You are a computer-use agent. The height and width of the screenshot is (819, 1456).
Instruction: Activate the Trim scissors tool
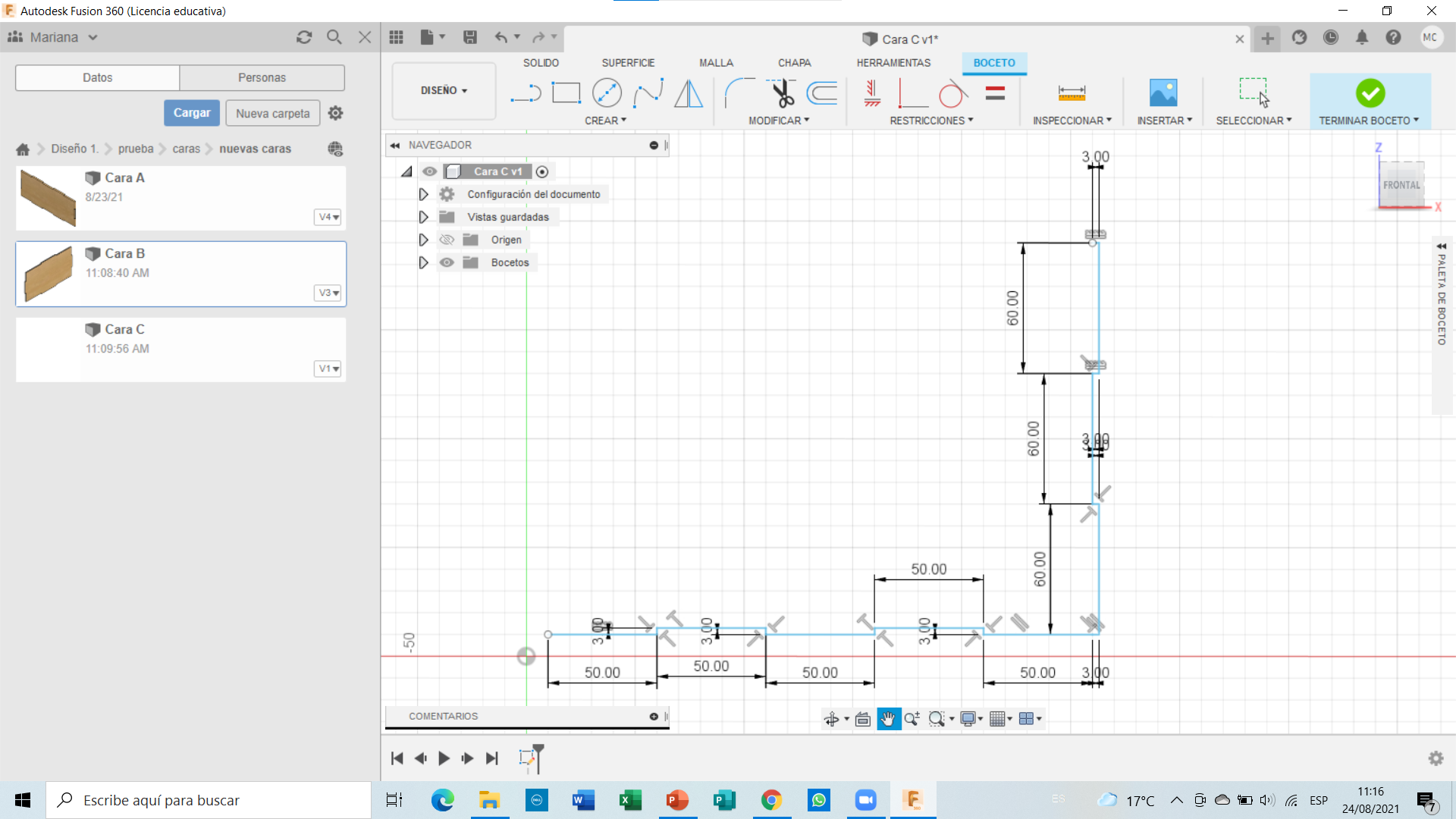point(781,93)
